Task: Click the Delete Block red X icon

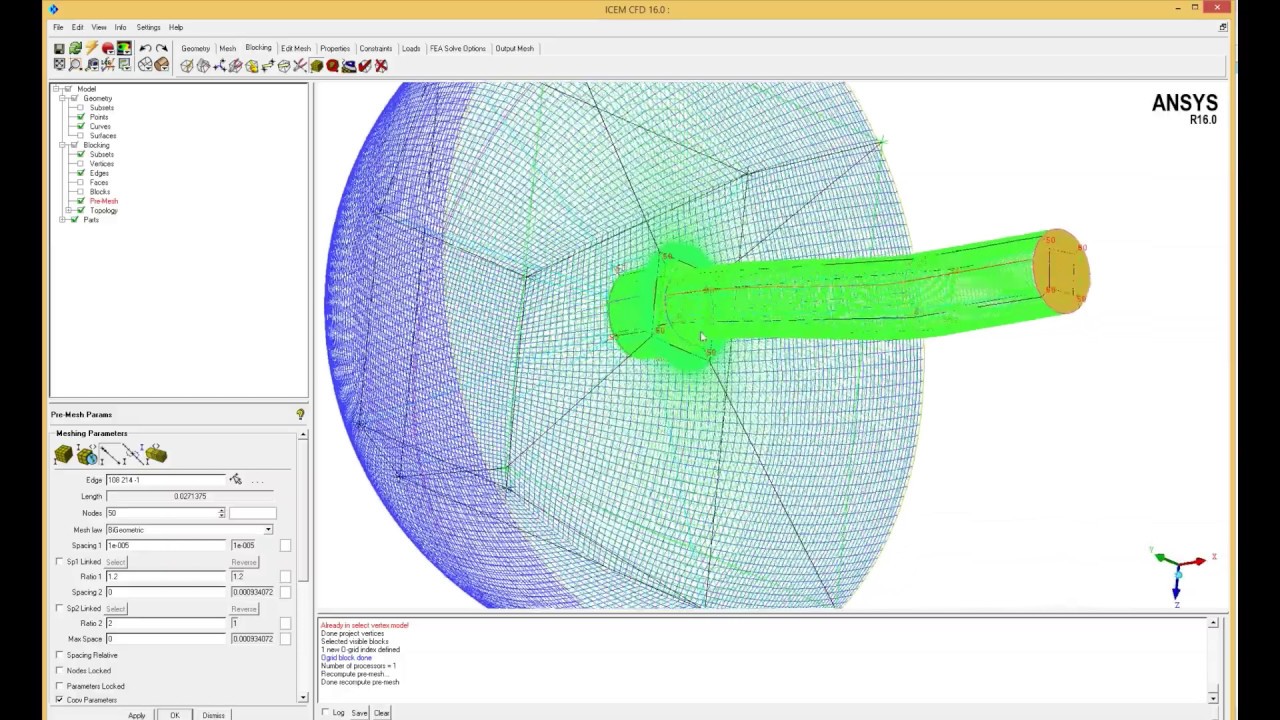Action: click(381, 66)
